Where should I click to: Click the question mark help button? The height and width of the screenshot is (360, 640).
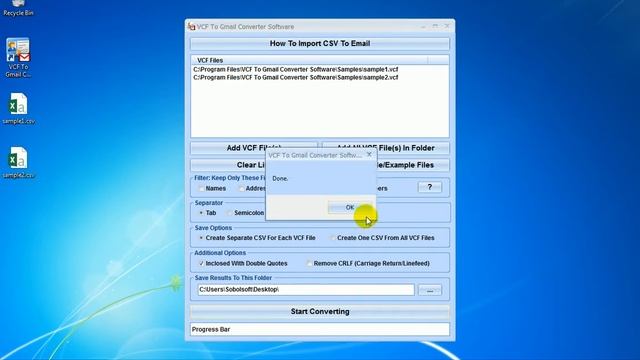coord(429,187)
